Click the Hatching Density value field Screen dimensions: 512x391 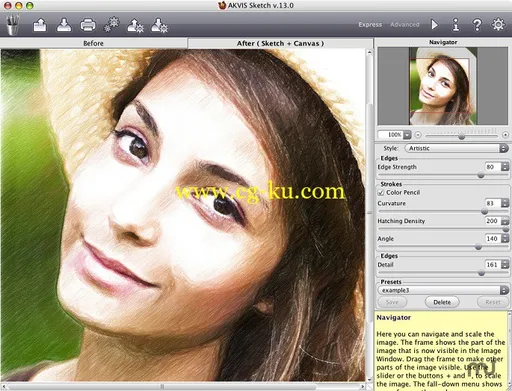(493, 221)
